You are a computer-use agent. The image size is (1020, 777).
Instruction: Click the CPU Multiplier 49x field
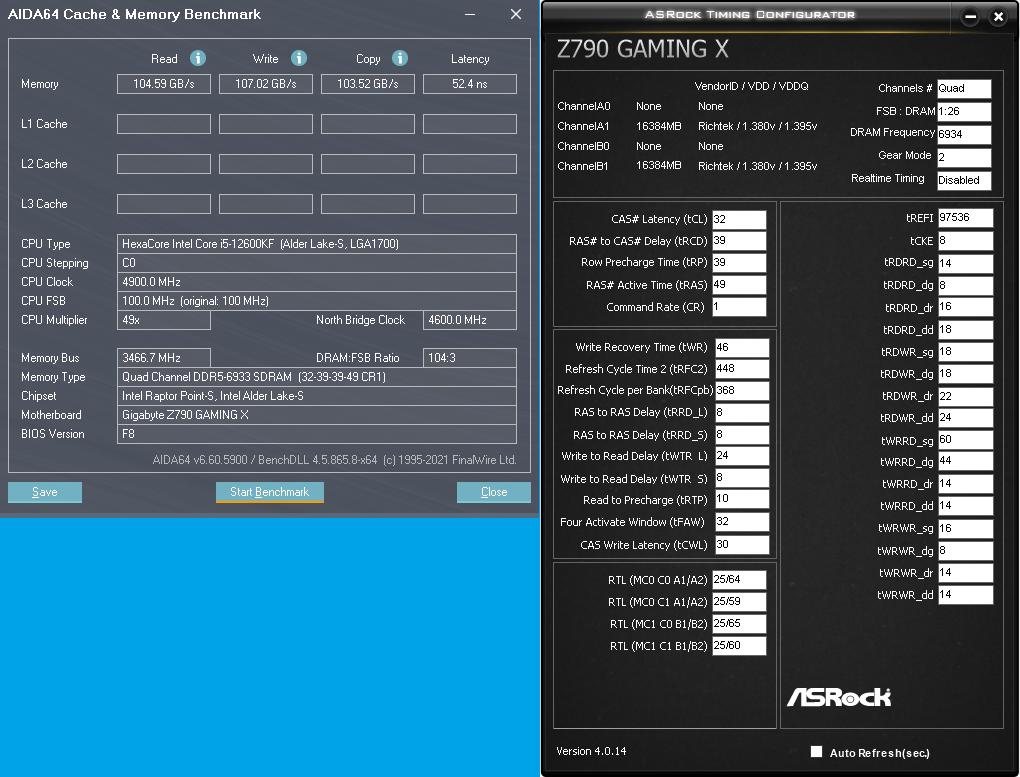164,320
